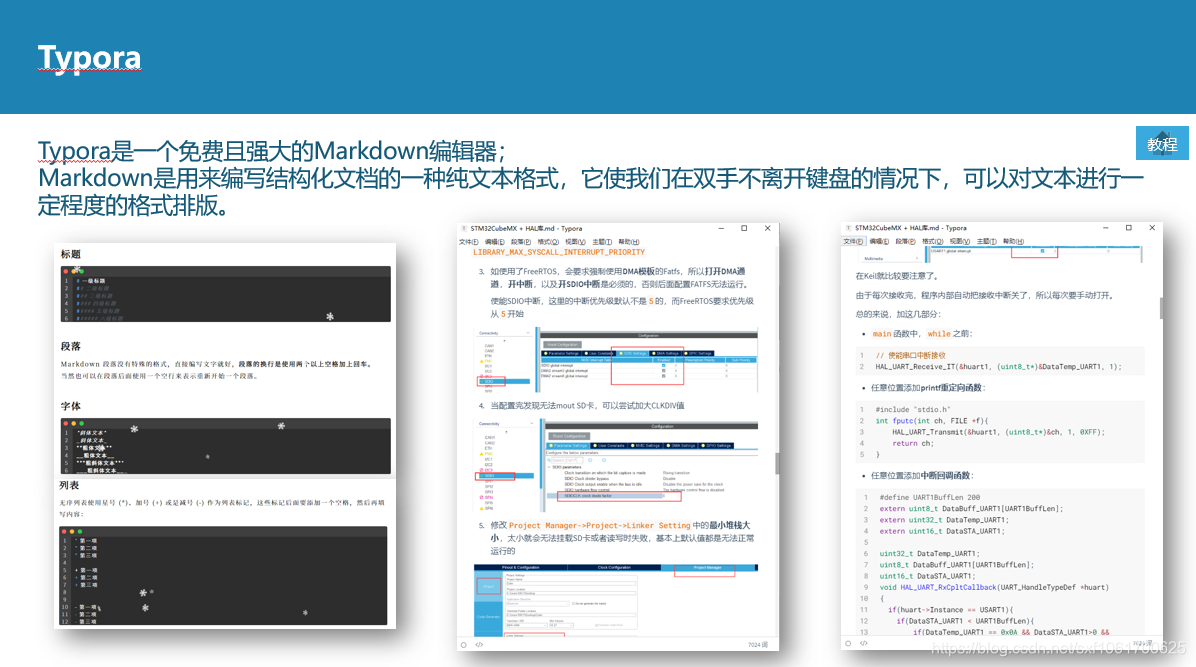Open 格式(O) menu in the FreeRTOS Typora window
The height and width of the screenshot is (667, 1196).
point(548,242)
